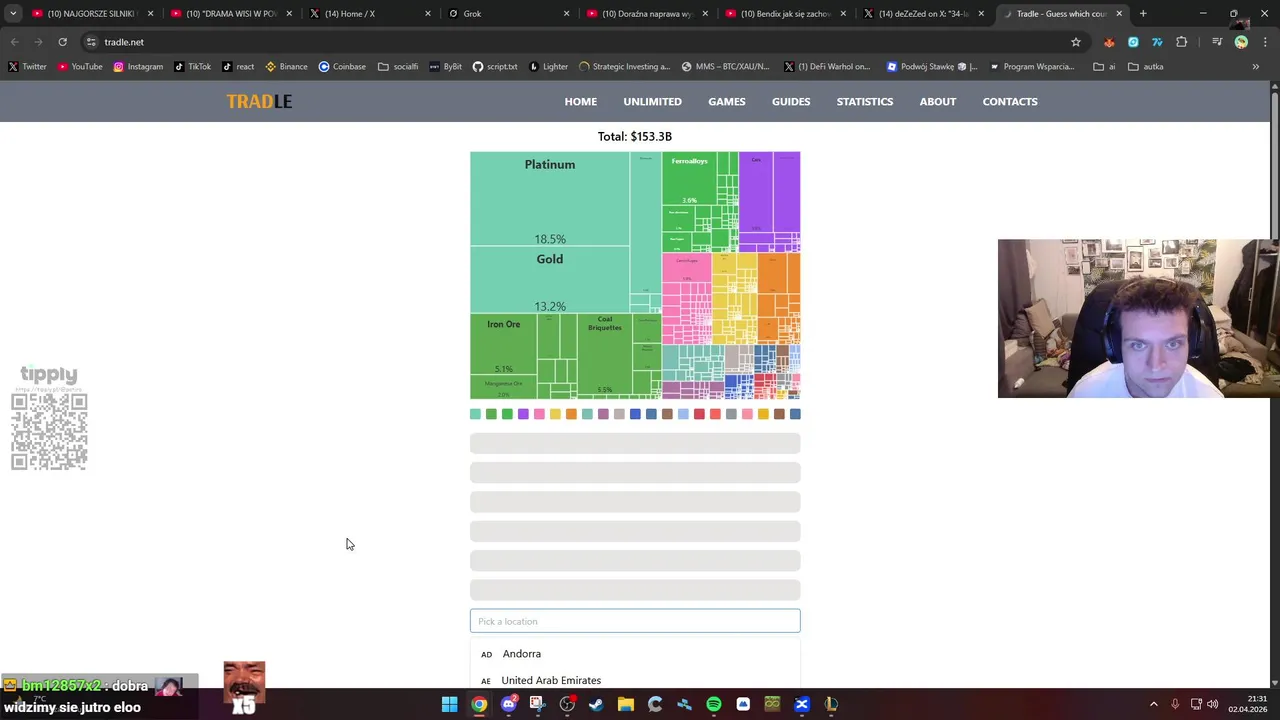Click the purple legend color swatch
The height and width of the screenshot is (720, 1280).
click(x=523, y=414)
